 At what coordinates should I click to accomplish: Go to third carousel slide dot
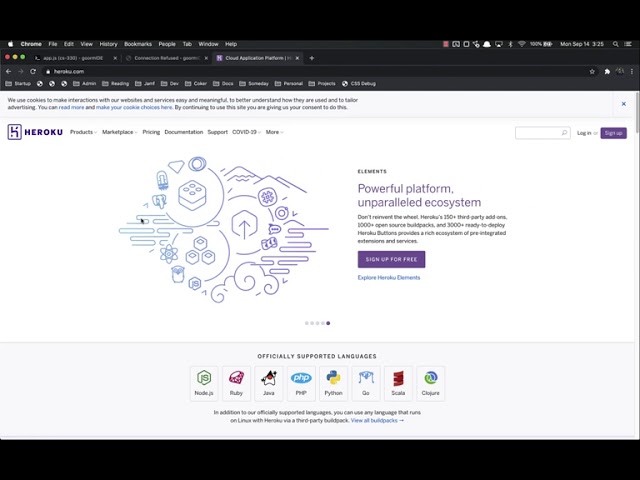pos(318,323)
